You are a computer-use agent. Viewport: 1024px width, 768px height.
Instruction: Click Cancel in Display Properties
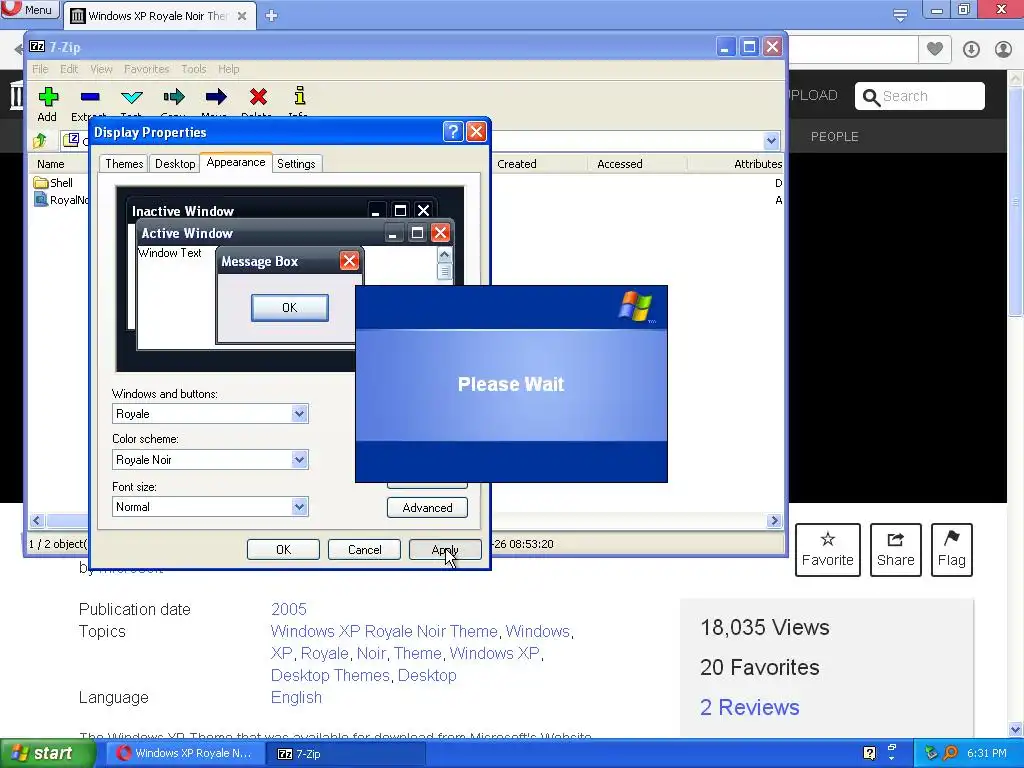[x=364, y=550]
